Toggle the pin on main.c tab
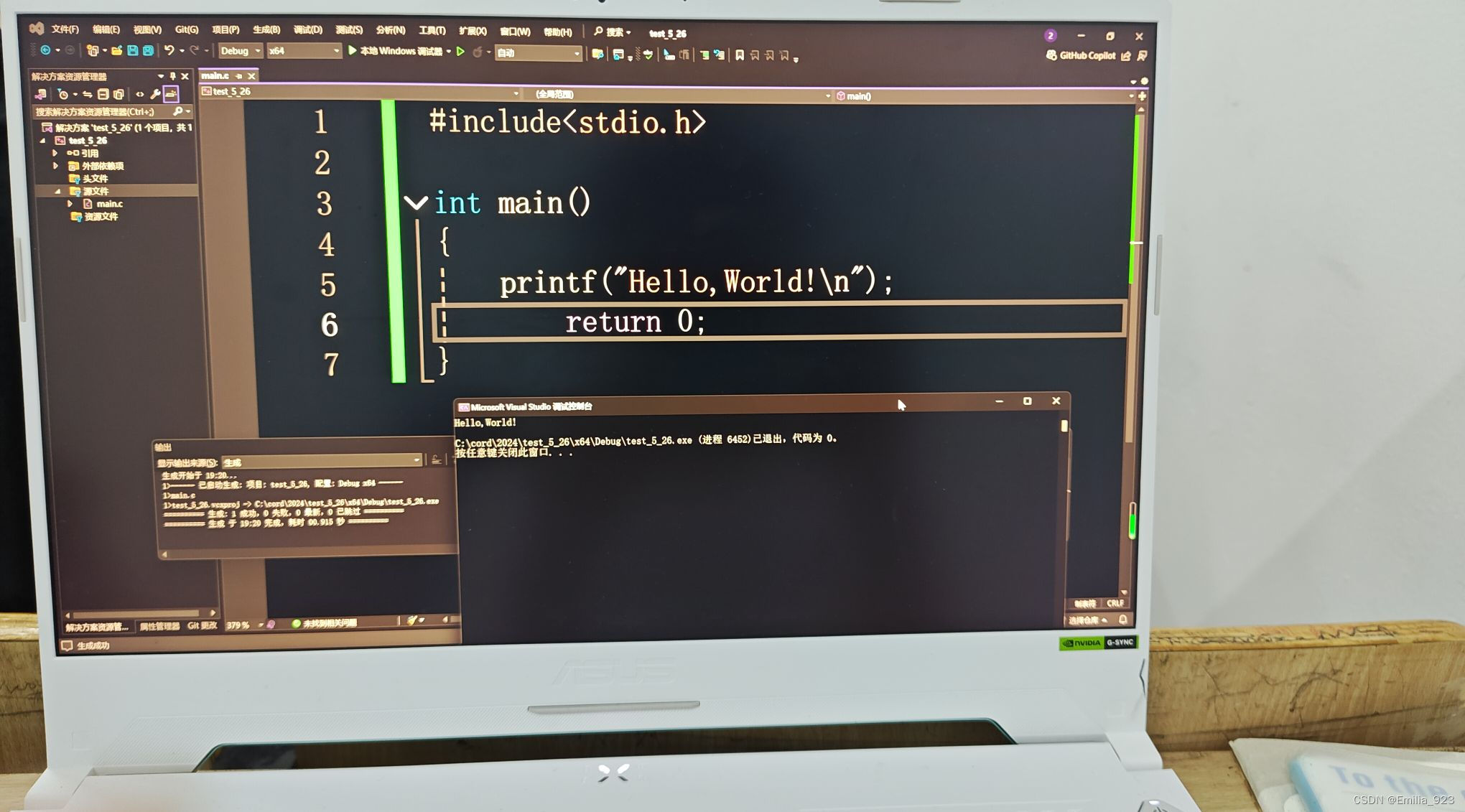The width and height of the screenshot is (1465, 812). click(x=238, y=75)
